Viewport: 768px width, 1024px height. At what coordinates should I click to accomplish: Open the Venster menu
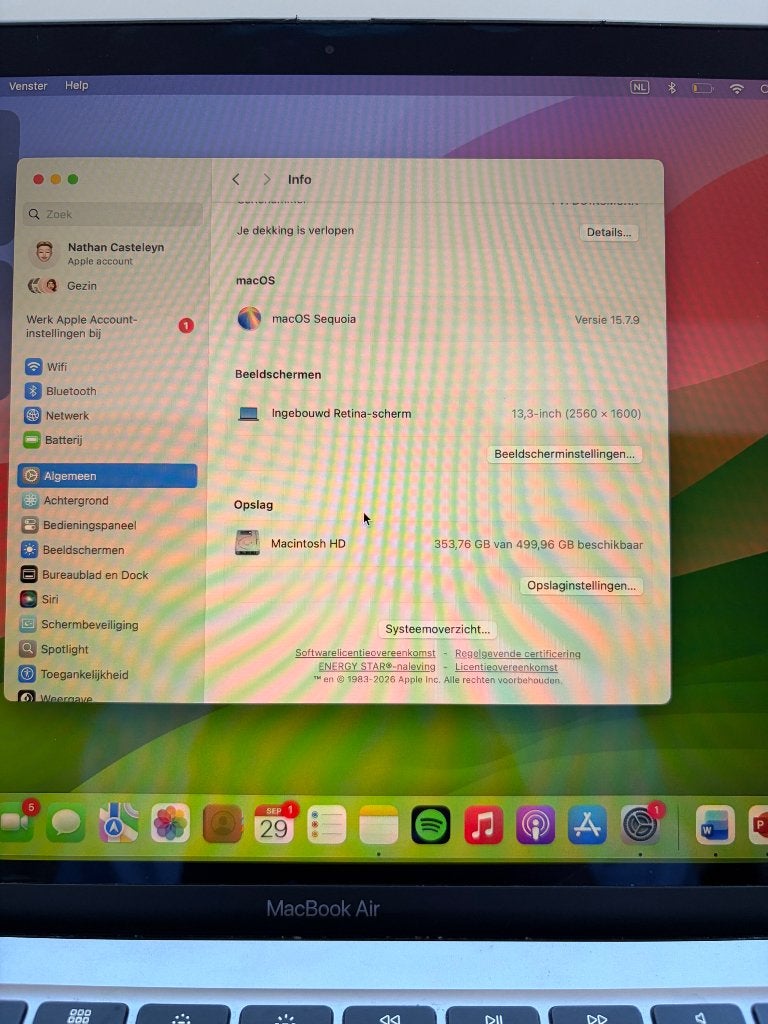28,86
